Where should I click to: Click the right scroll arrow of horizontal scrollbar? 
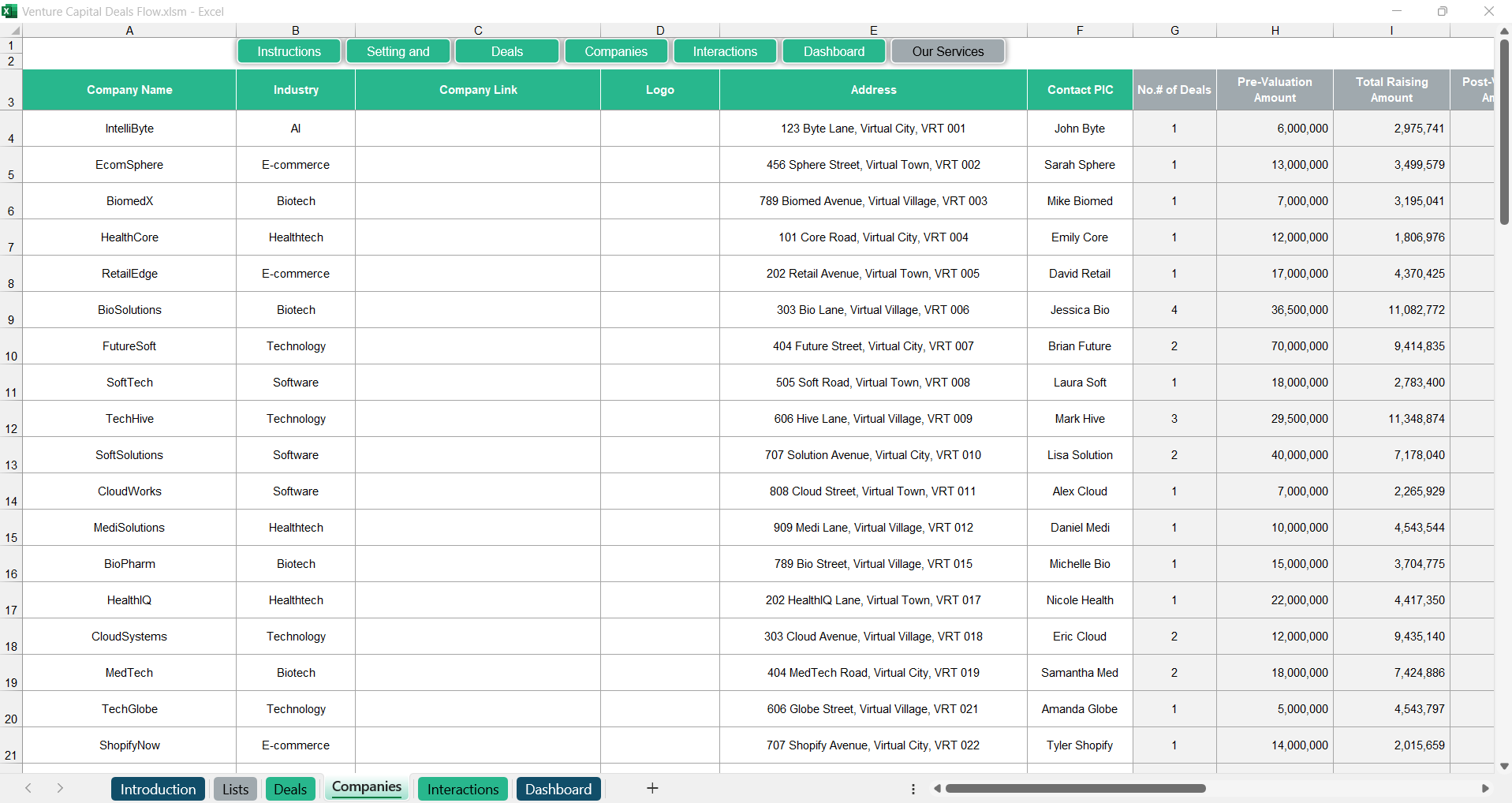click(1486, 788)
